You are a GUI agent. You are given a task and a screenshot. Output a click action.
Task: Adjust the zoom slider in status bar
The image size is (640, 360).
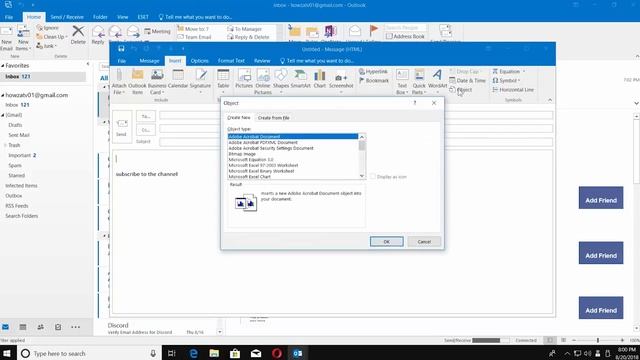tap(598, 340)
